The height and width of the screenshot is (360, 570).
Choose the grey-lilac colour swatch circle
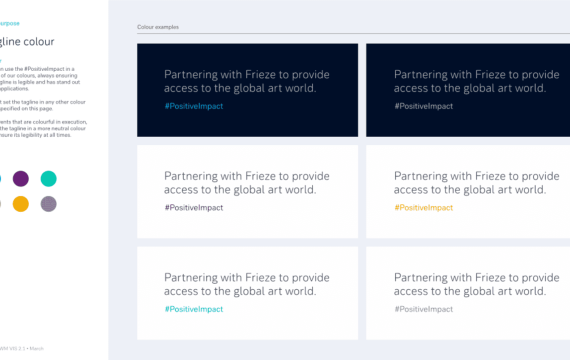(48, 204)
